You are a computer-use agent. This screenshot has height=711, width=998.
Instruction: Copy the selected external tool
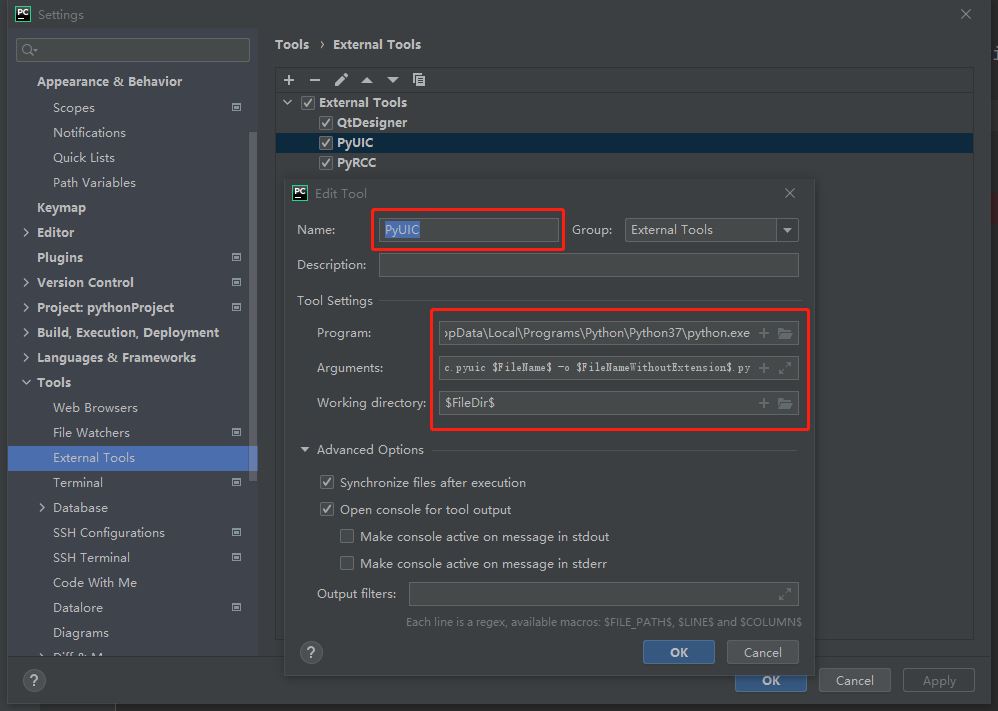click(419, 80)
